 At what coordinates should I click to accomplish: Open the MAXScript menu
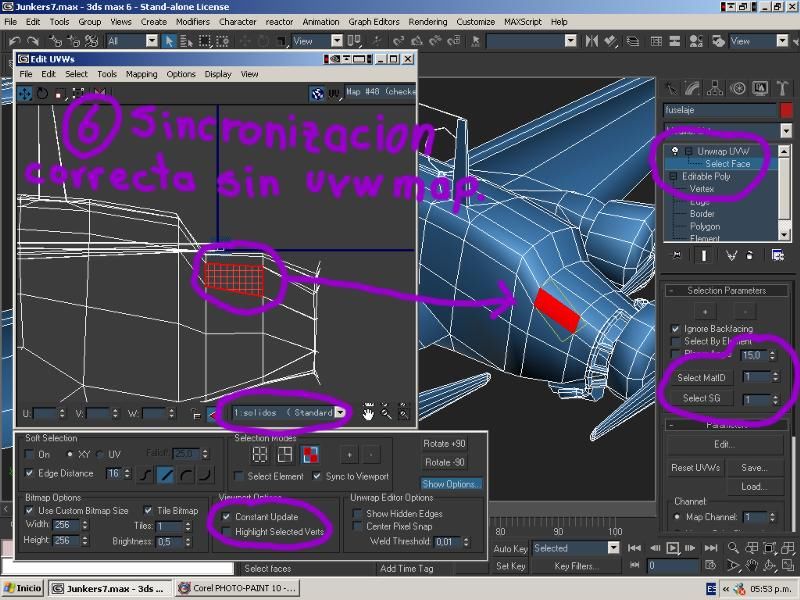pos(523,22)
